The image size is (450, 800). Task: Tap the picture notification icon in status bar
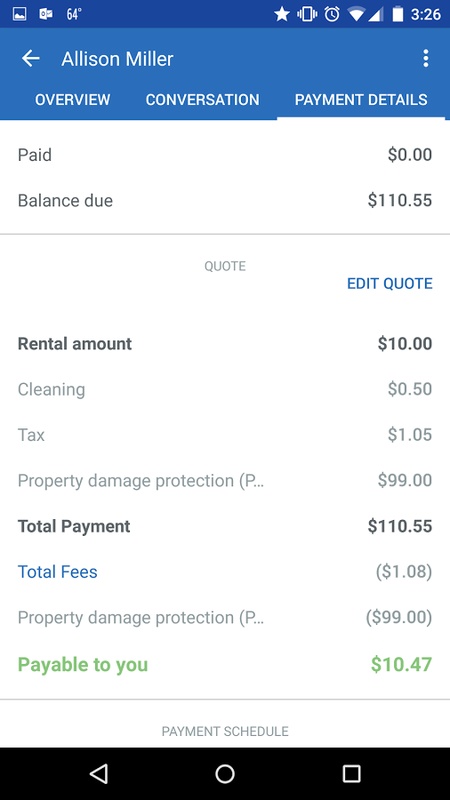coord(19,14)
